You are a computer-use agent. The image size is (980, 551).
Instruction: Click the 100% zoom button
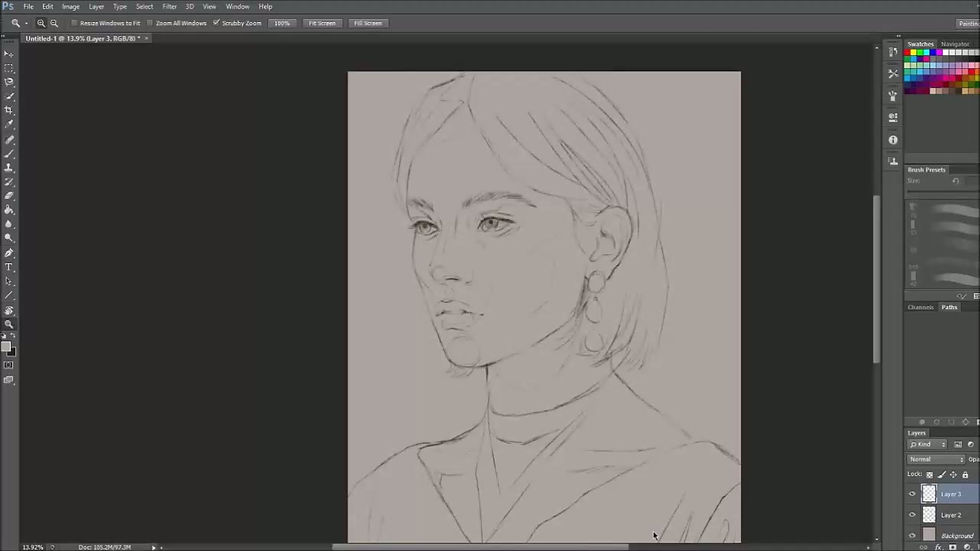click(x=282, y=23)
